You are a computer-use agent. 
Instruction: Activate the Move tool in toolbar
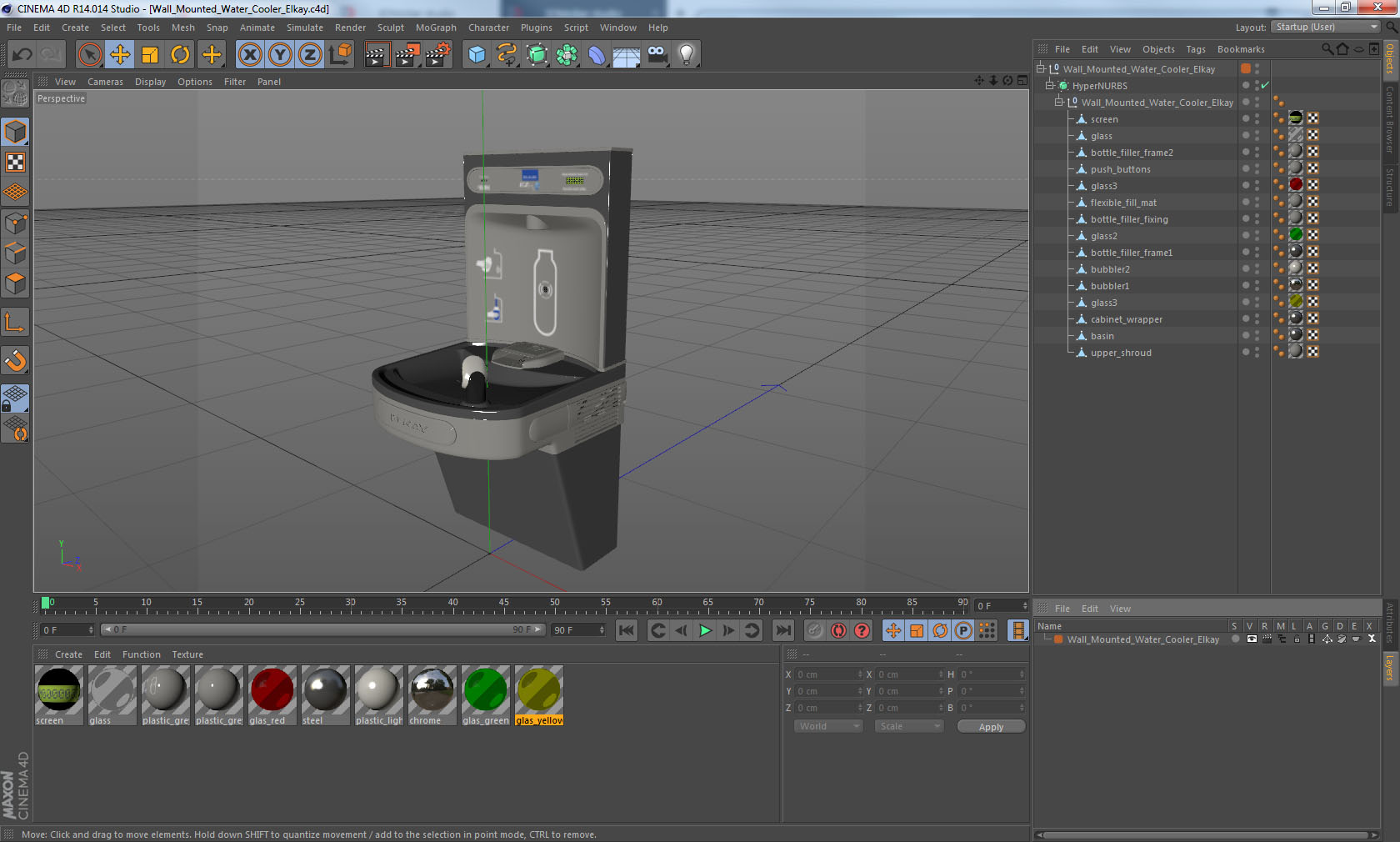(120, 55)
